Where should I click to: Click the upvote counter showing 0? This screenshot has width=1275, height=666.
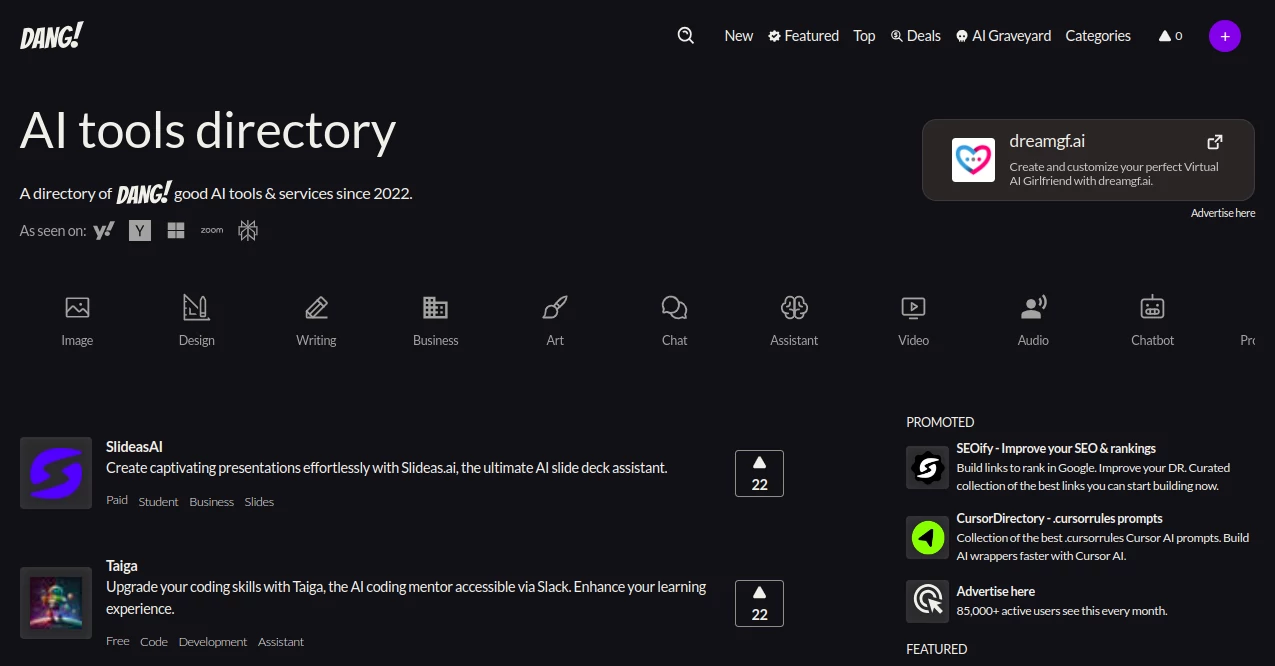[x=1170, y=36]
